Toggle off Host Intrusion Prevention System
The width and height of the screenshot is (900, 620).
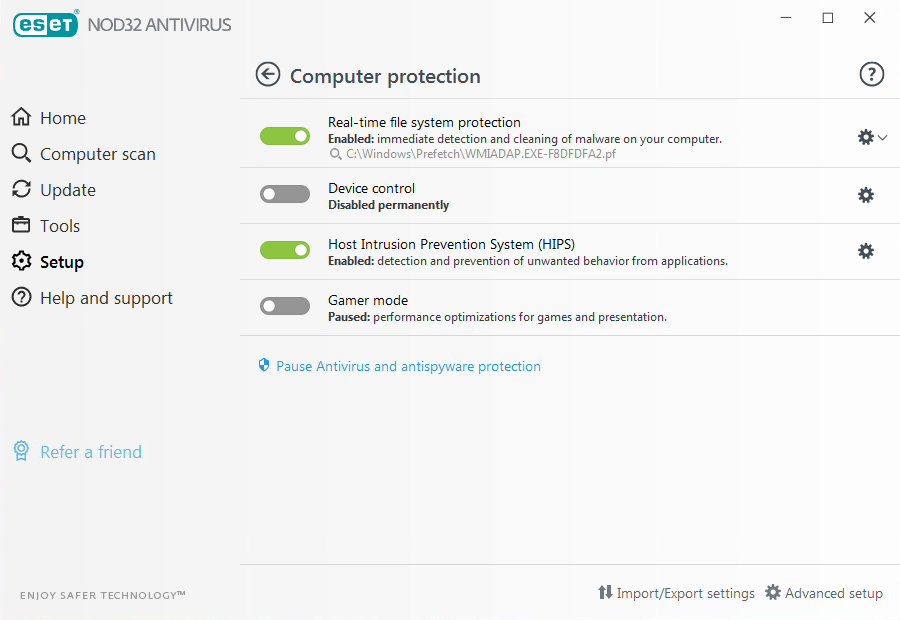tap(284, 249)
